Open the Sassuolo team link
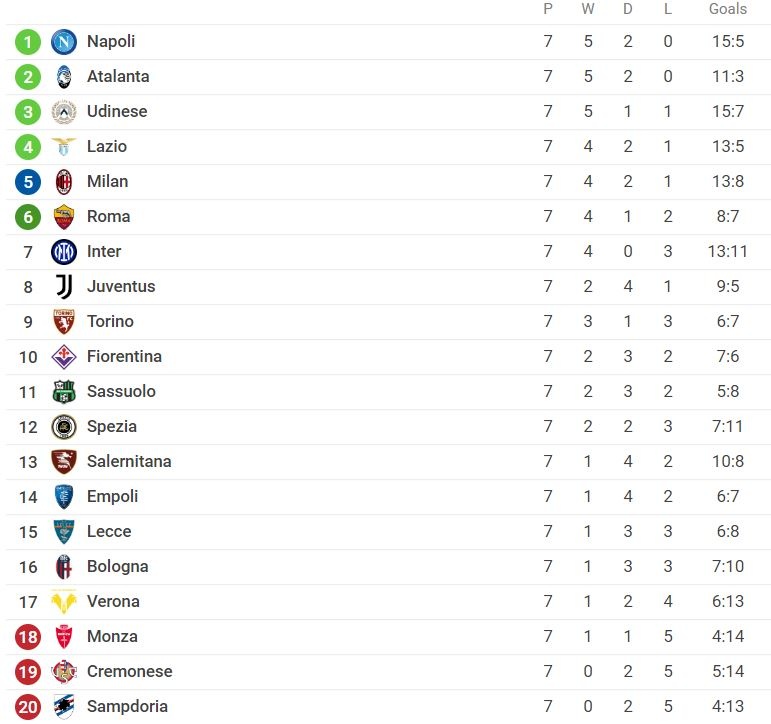 (x=121, y=392)
